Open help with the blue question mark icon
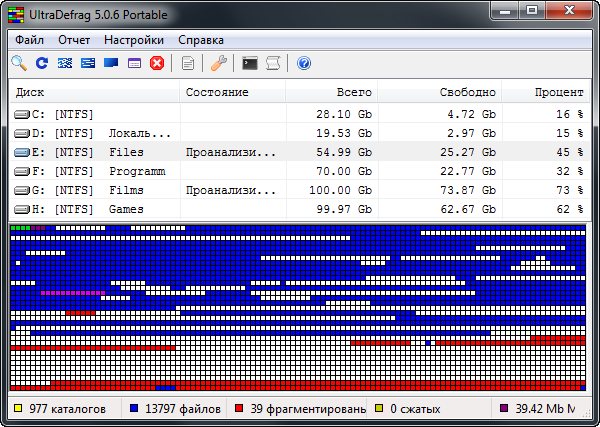The width and height of the screenshot is (600, 427). pyautogui.click(x=304, y=63)
